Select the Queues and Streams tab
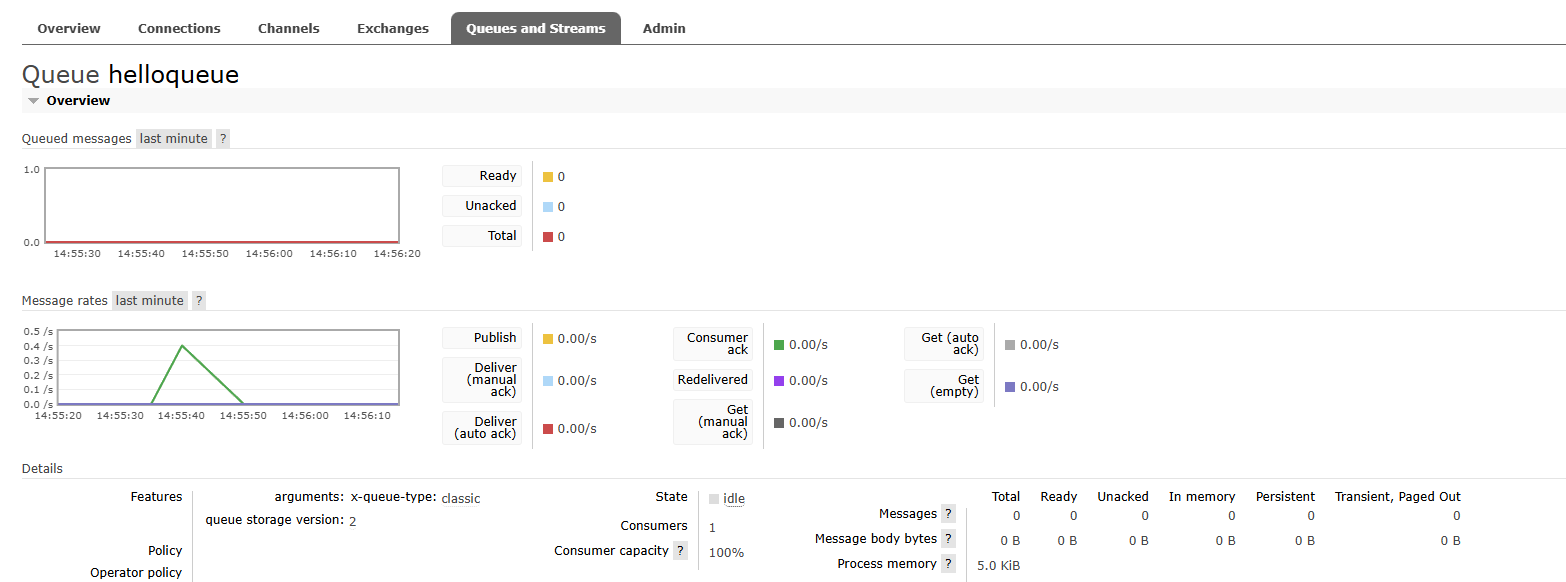 (x=536, y=28)
